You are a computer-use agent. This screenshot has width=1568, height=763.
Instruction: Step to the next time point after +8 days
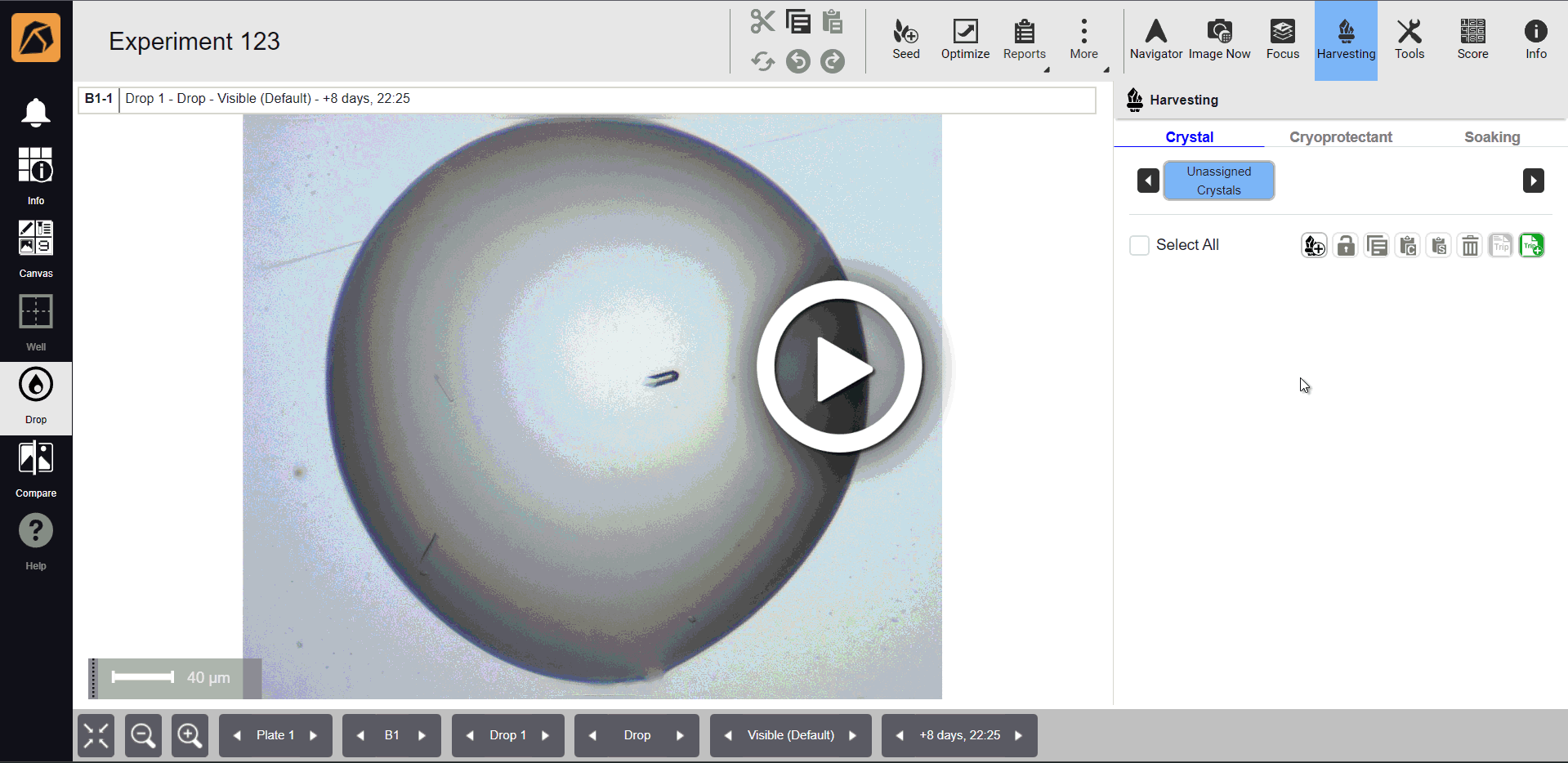click(1019, 735)
